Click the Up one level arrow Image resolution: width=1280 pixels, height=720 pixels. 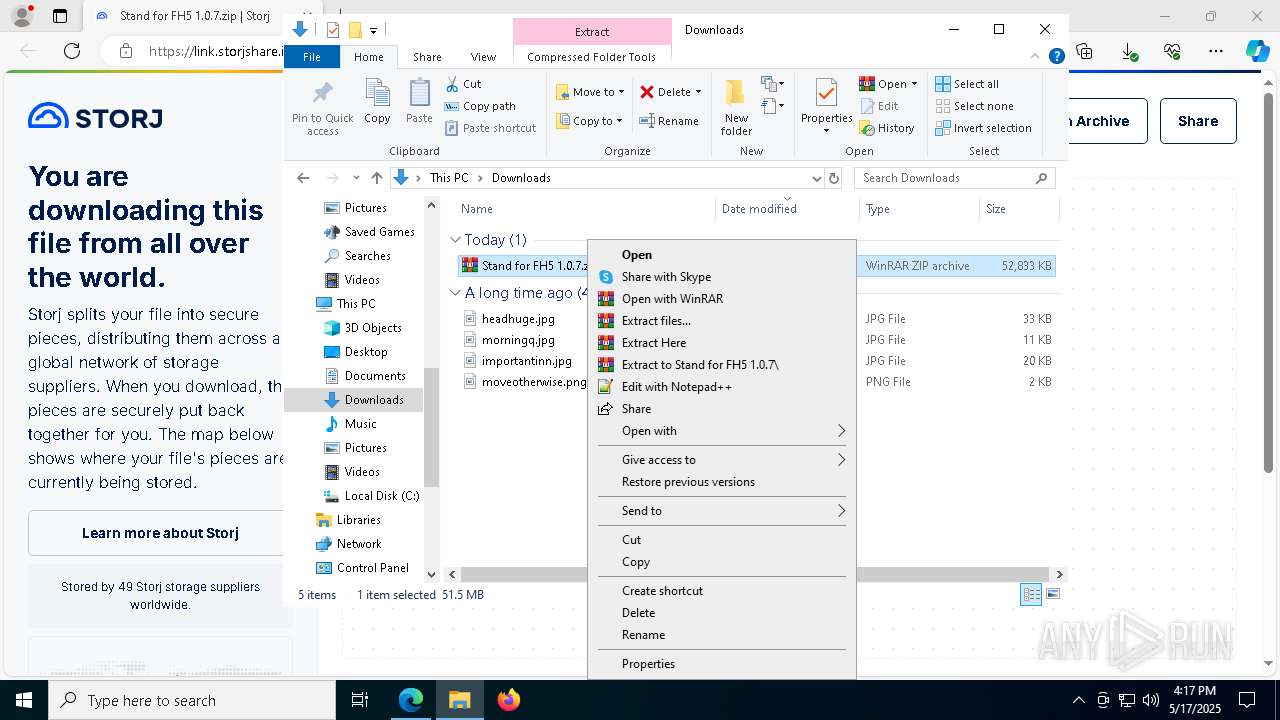pyautogui.click(x=376, y=178)
